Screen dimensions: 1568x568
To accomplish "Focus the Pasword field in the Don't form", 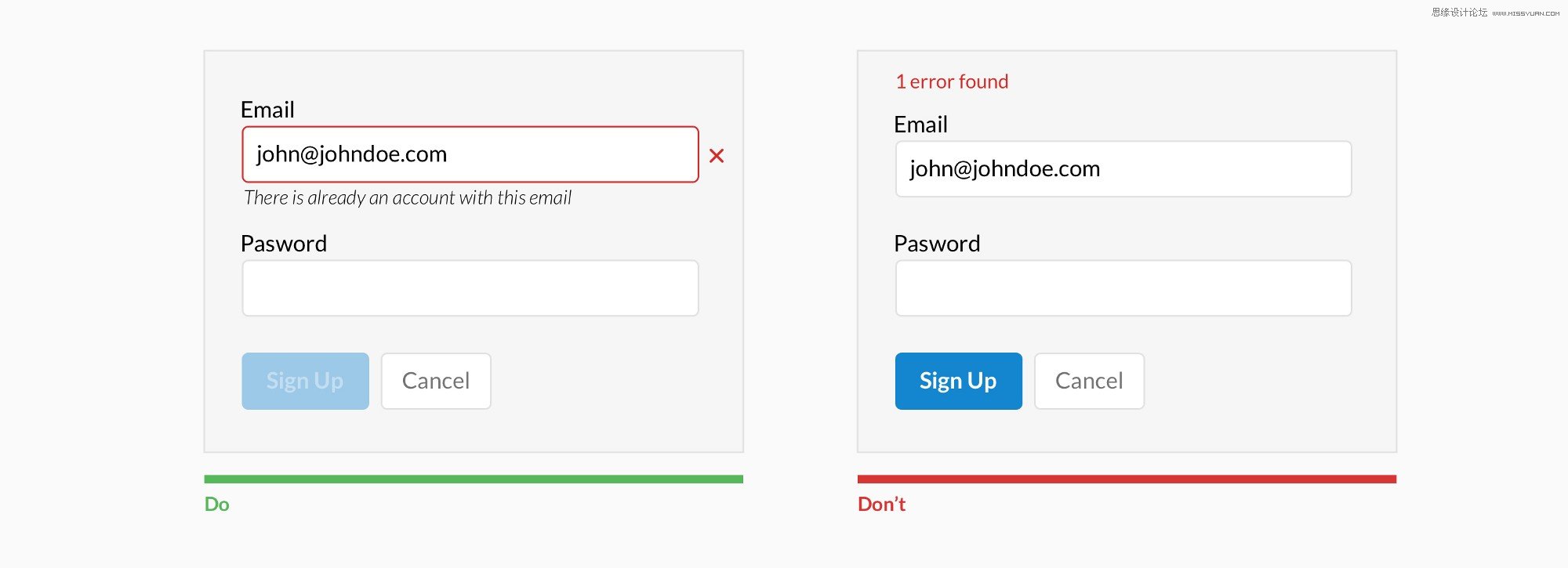I will 1123,288.
